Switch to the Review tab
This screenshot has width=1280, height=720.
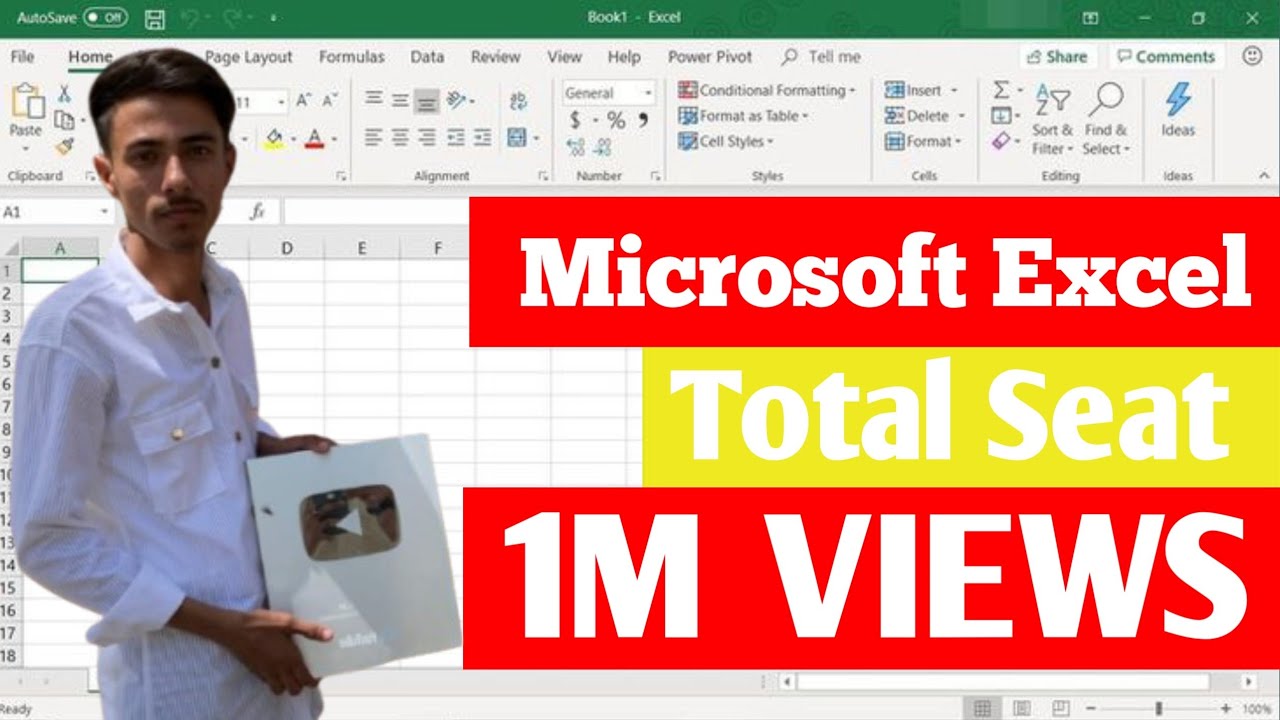(x=496, y=57)
